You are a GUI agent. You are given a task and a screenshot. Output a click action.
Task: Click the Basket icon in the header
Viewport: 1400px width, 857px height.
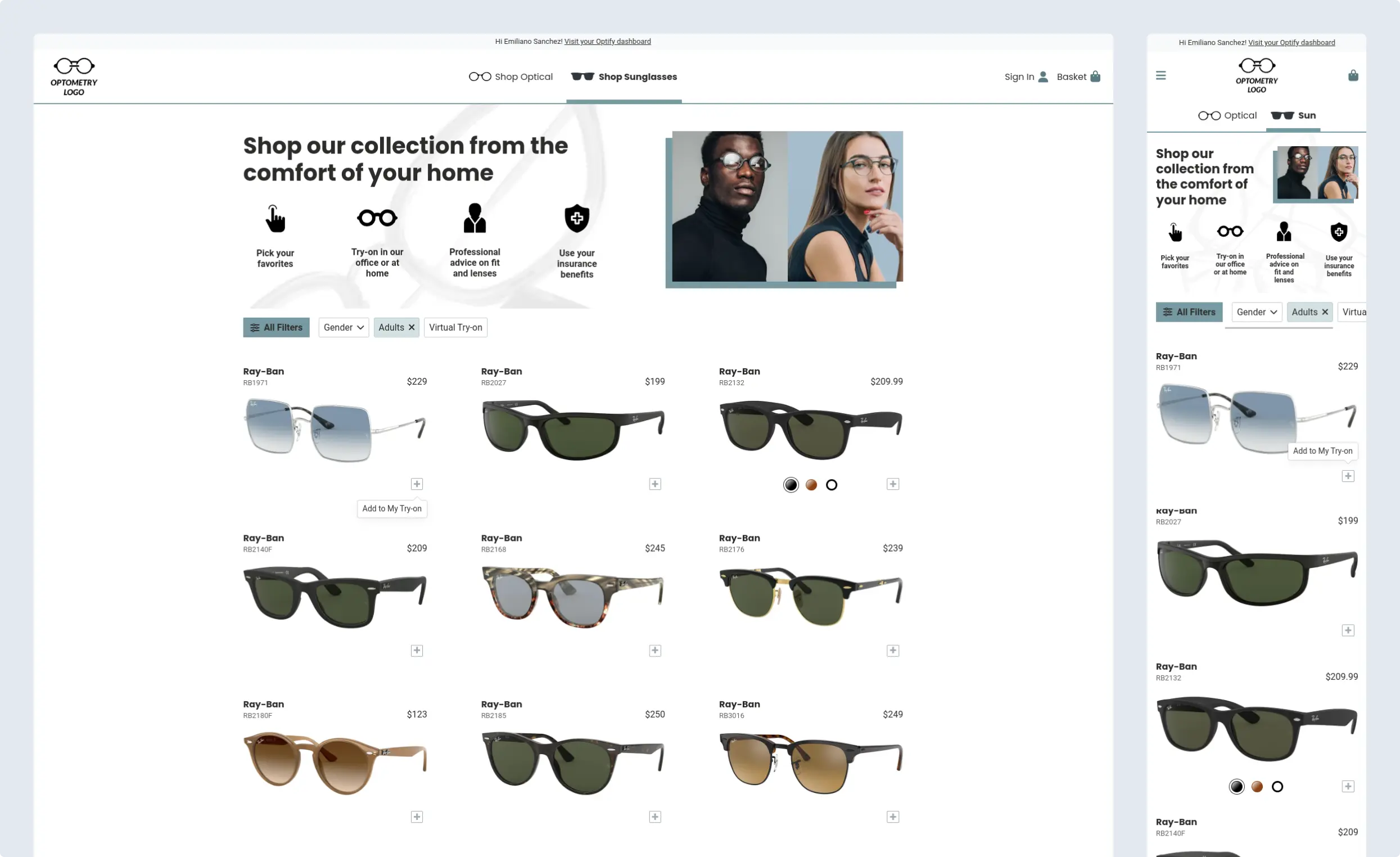(x=1095, y=76)
